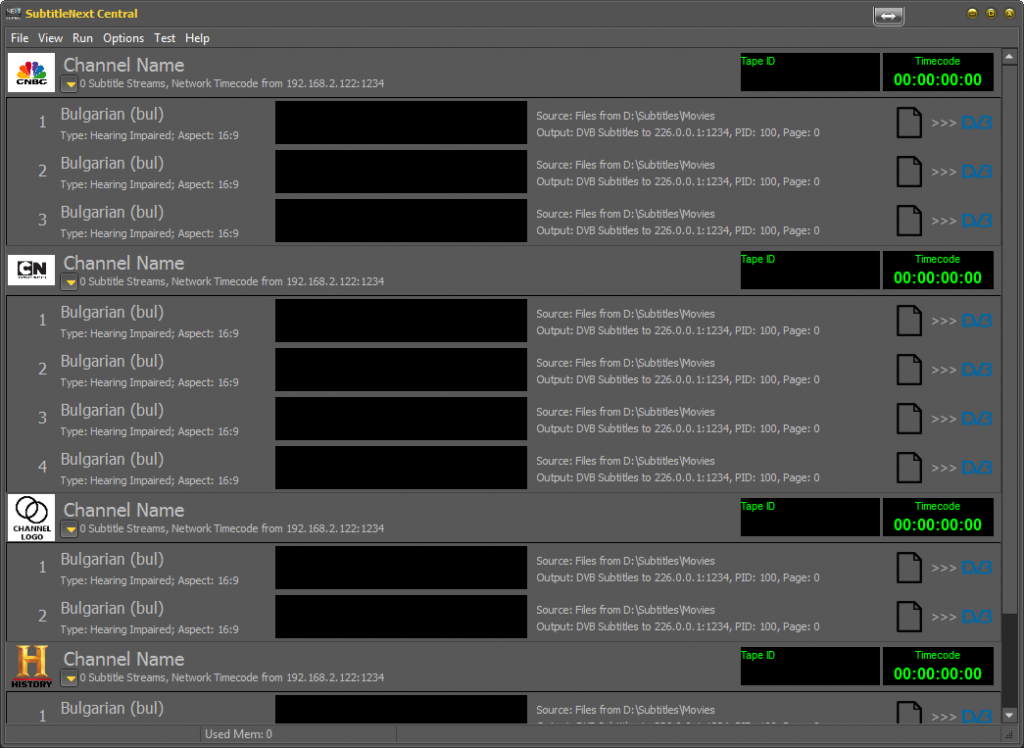Click the placeholder Channel Logo icon
Image resolution: width=1024 pixels, height=748 pixels.
[x=31, y=518]
